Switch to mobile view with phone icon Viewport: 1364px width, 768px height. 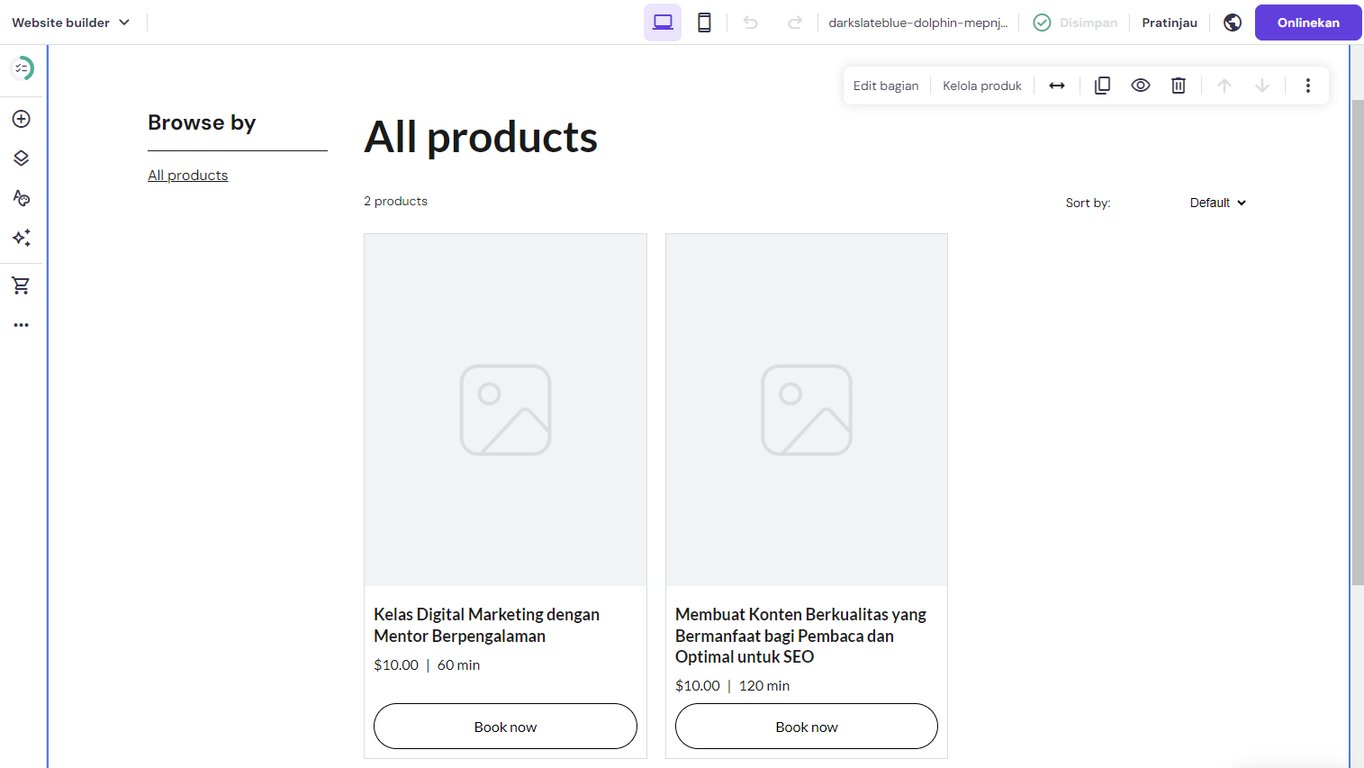tap(704, 21)
